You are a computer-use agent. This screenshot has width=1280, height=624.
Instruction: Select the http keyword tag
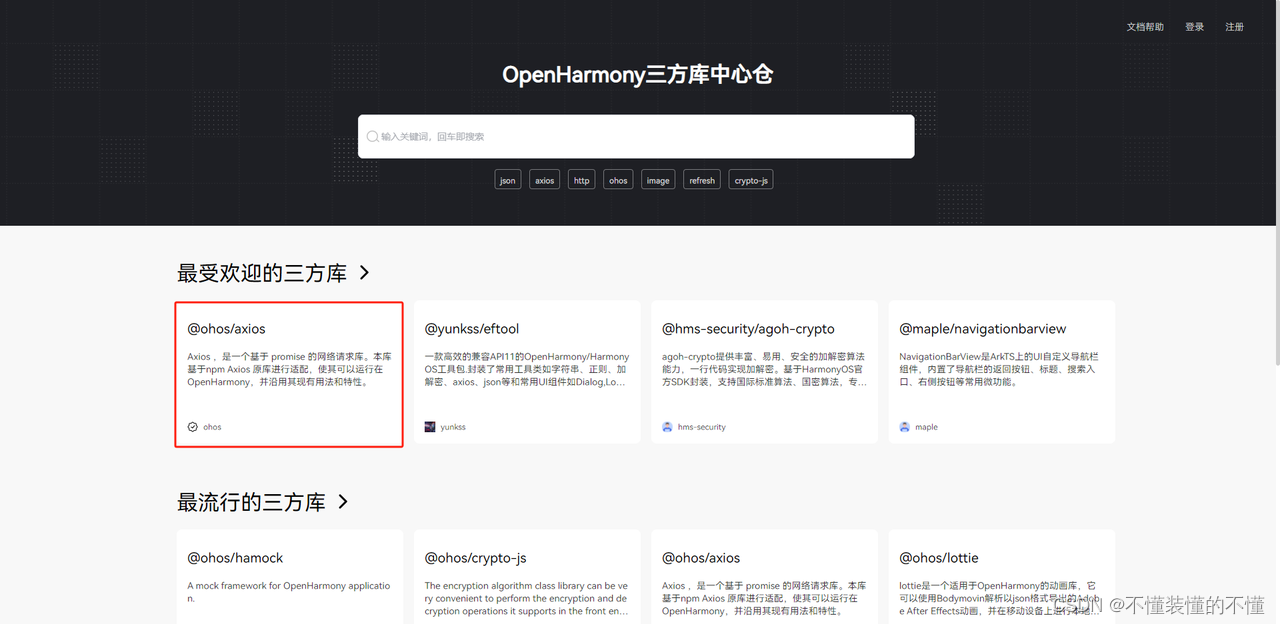point(582,180)
